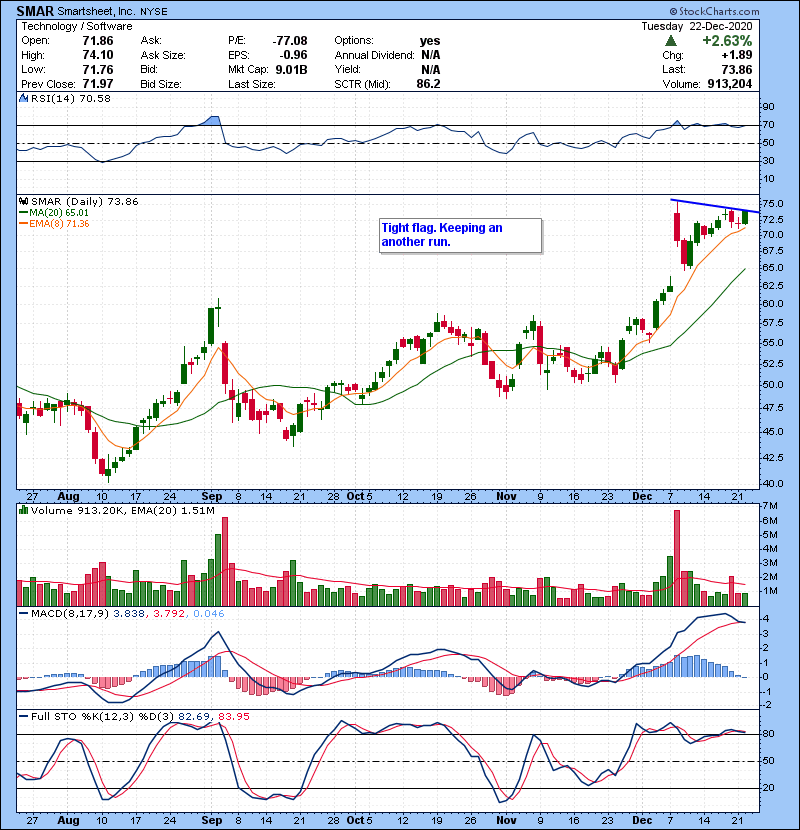
Task: Click the date Tuesday 22-Dec-2020
Action: tap(697, 26)
